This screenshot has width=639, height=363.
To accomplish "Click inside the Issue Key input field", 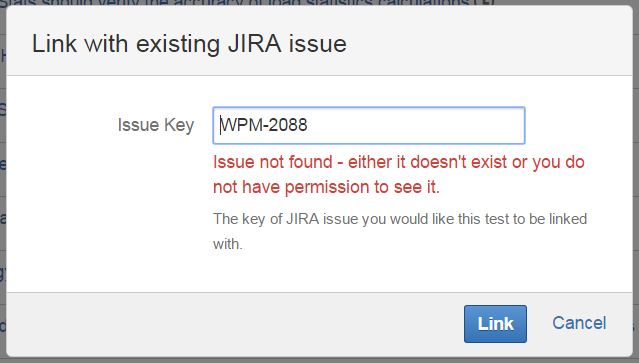I will (x=369, y=125).
